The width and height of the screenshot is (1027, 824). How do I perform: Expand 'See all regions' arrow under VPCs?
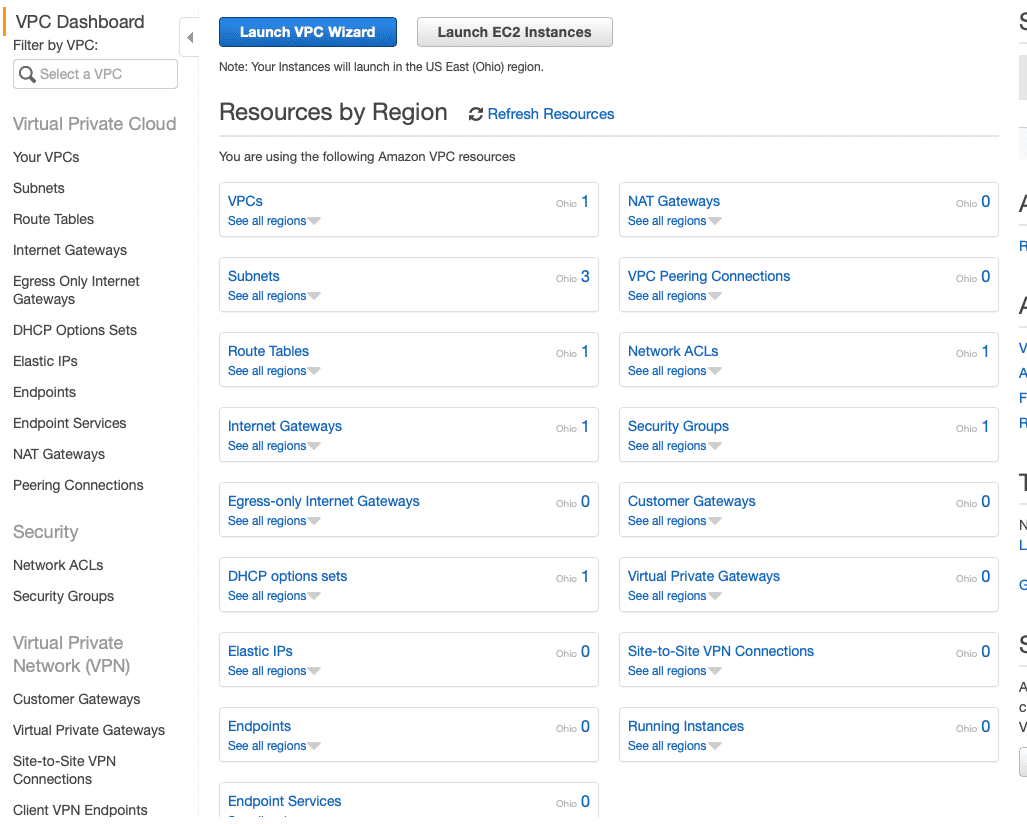click(314, 221)
